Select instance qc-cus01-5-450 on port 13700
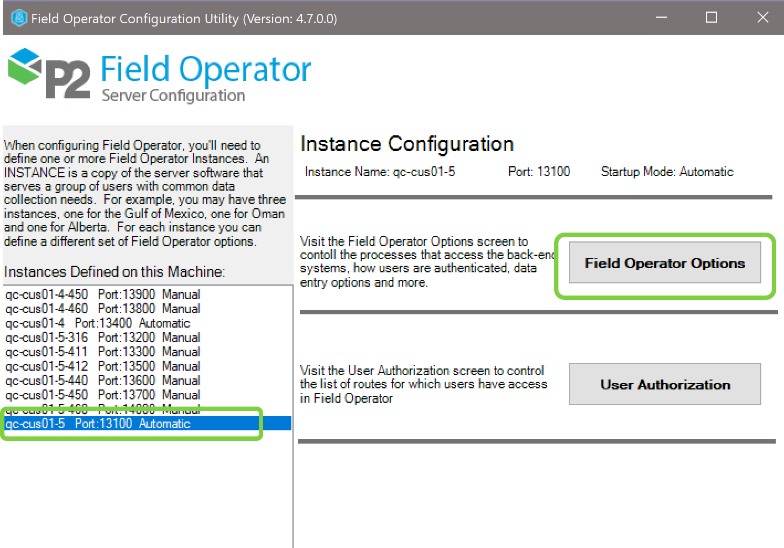The width and height of the screenshot is (784, 548). click(102, 395)
